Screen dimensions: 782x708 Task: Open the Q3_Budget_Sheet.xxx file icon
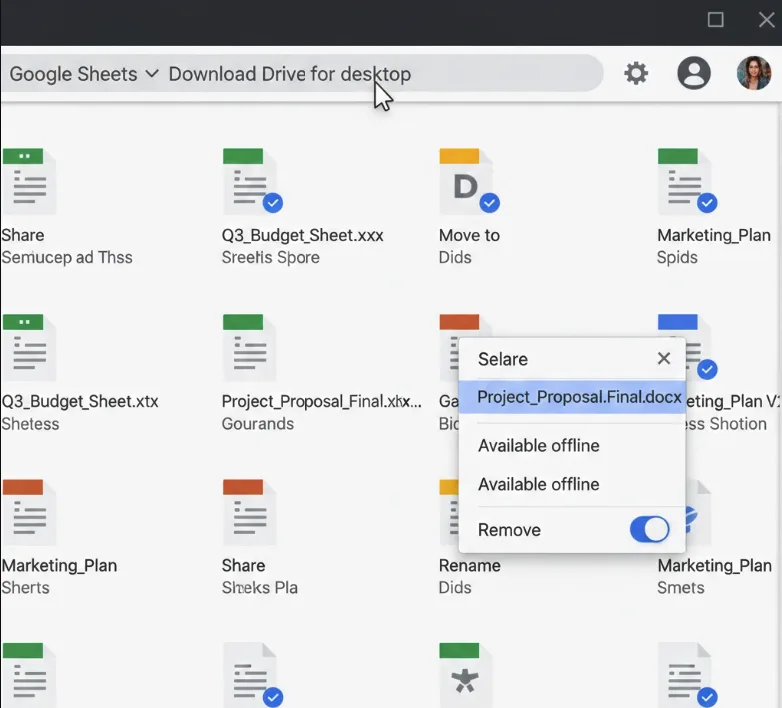pos(248,182)
